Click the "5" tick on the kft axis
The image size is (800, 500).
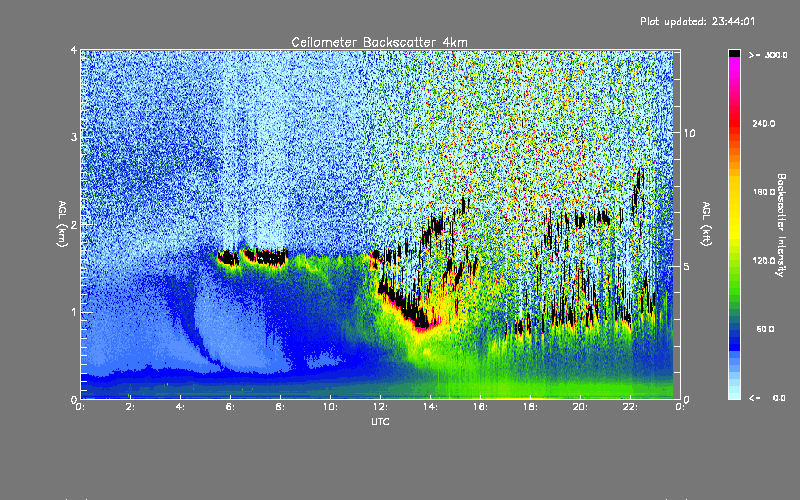[x=687, y=266]
